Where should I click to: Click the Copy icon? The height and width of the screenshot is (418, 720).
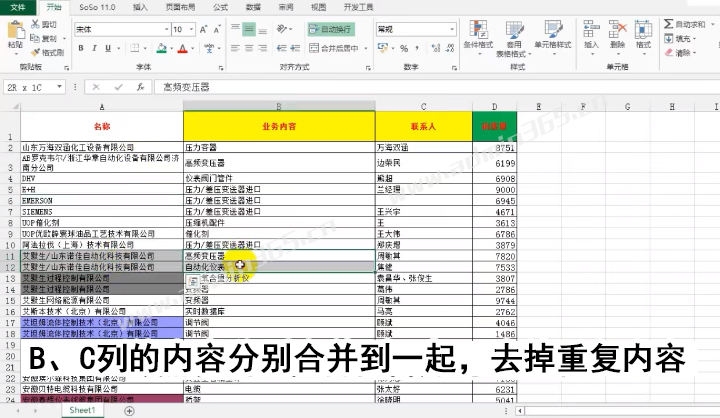pyautogui.click(x=35, y=38)
